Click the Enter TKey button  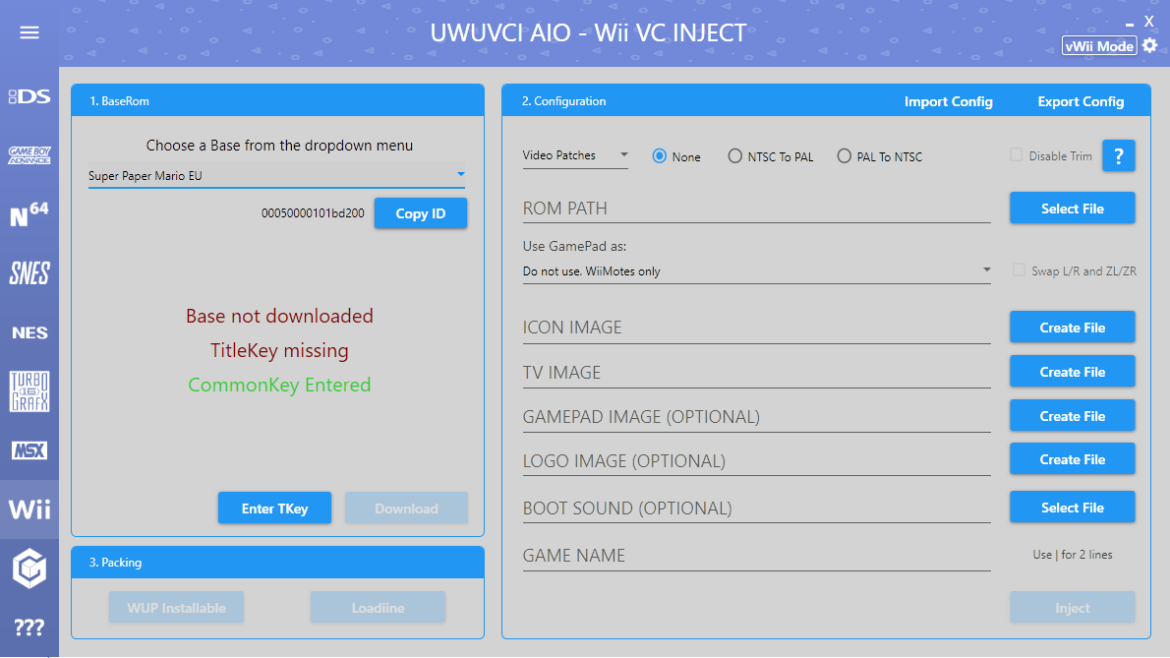[275, 508]
